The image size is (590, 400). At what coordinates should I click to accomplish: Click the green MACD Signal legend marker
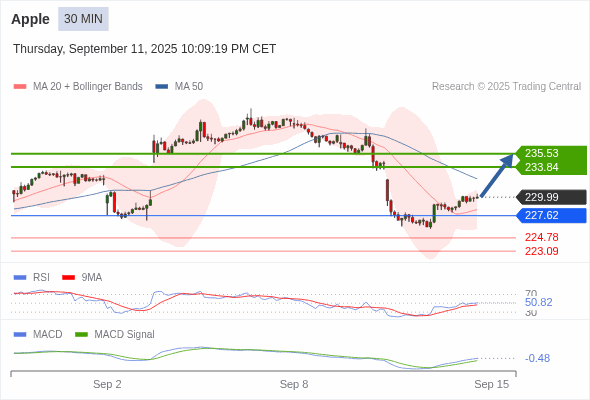(x=81, y=334)
